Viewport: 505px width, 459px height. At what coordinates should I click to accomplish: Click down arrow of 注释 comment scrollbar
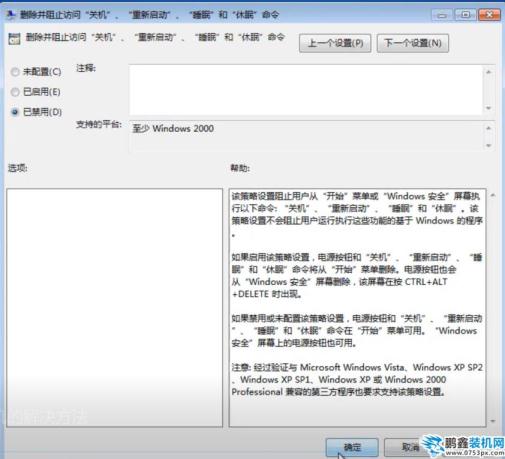pyautogui.click(x=489, y=108)
